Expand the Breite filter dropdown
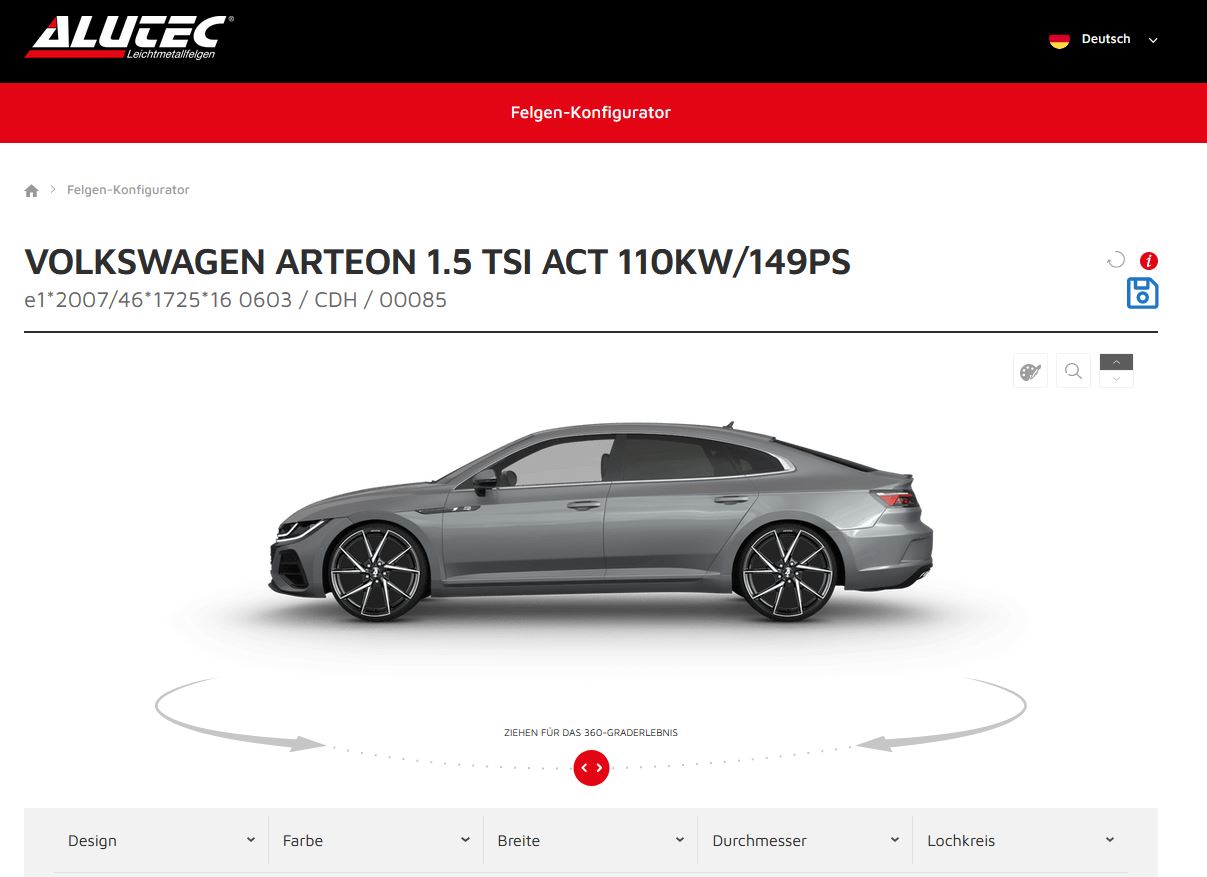Image resolution: width=1207 pixels, height=877 pixels. coord(591,841)
